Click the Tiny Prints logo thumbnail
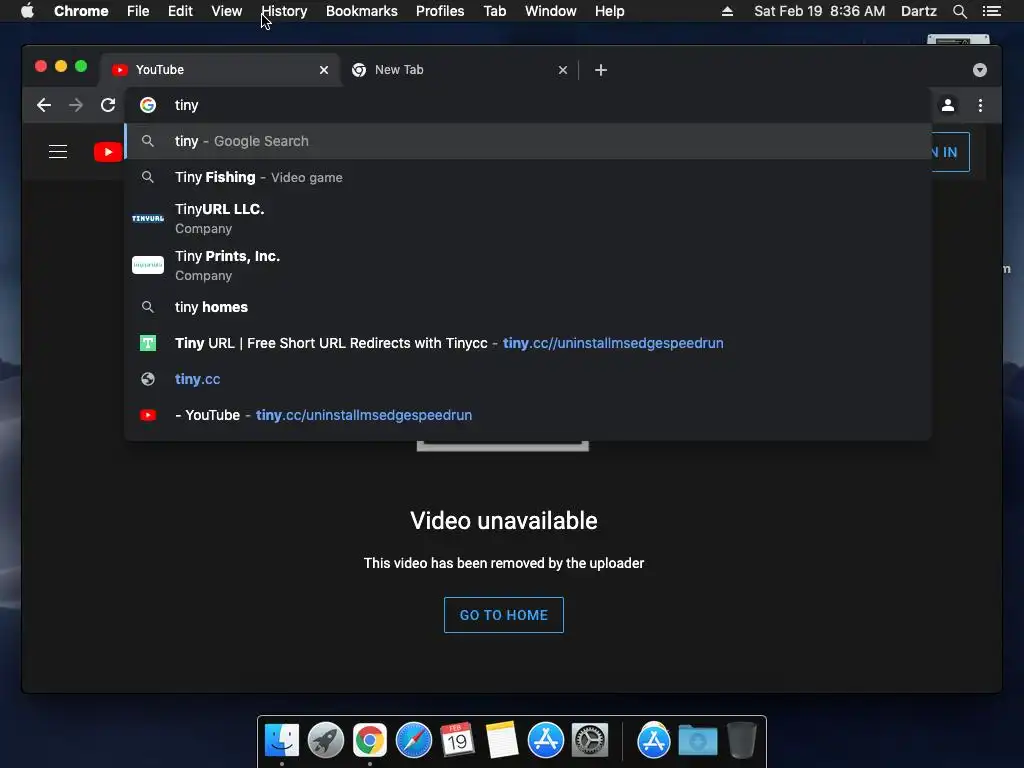 click(x=148, y=264)
